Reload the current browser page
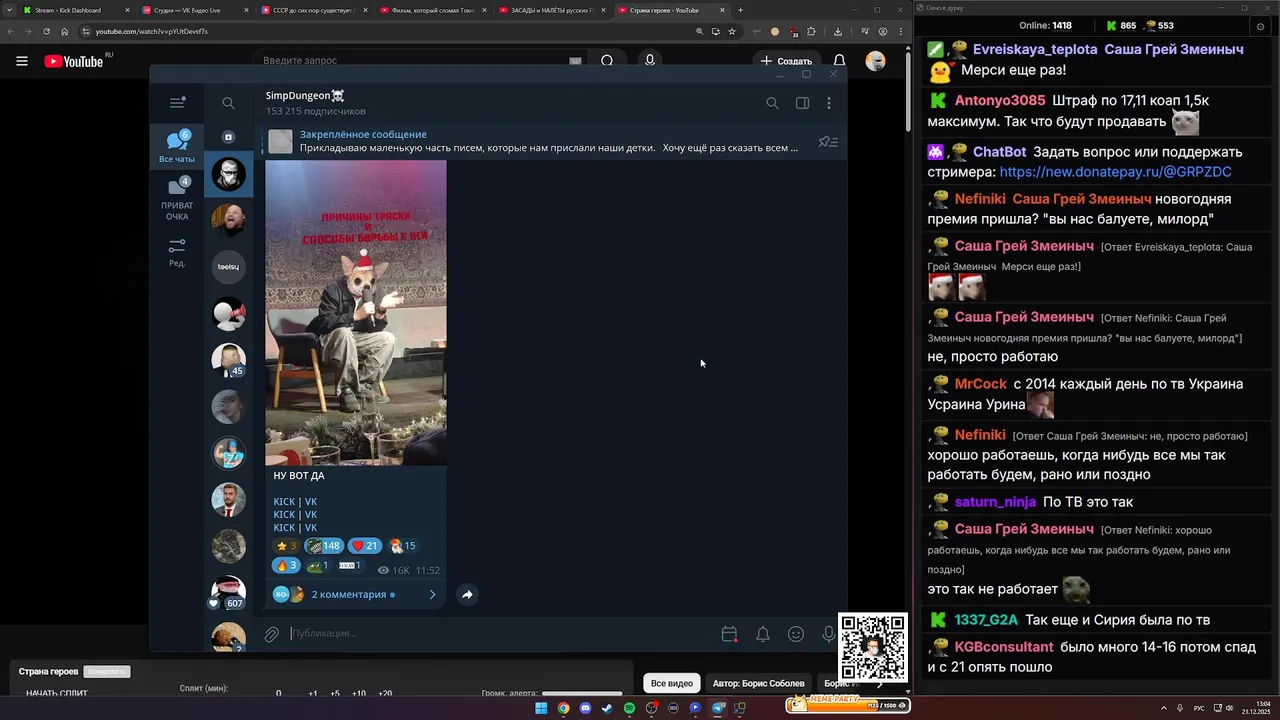This screenshot has height=720, width=1280. (x=46, y=31)
